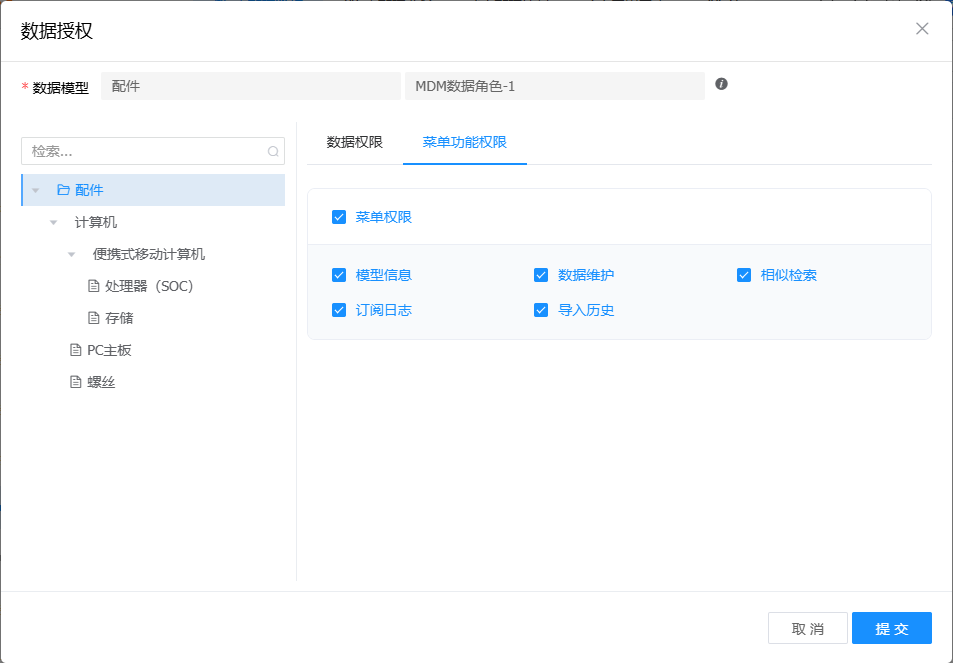
Task: Collapse the 计算机 tree node arrow
Action: tap(54, 222)
